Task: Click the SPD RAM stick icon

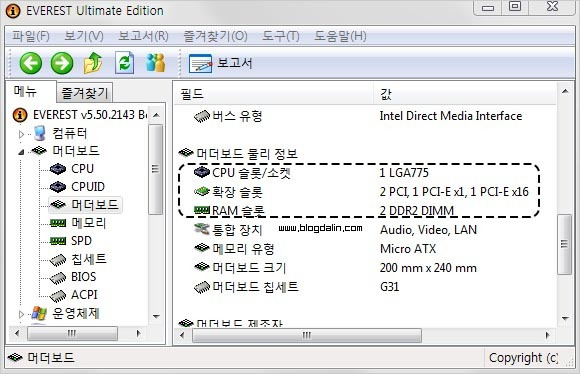Action: click(58, 241)
